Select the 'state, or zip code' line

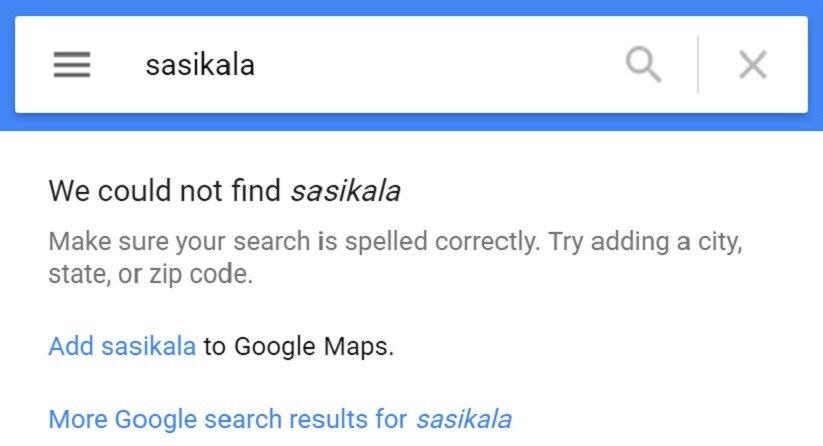[x=151, y=274]
